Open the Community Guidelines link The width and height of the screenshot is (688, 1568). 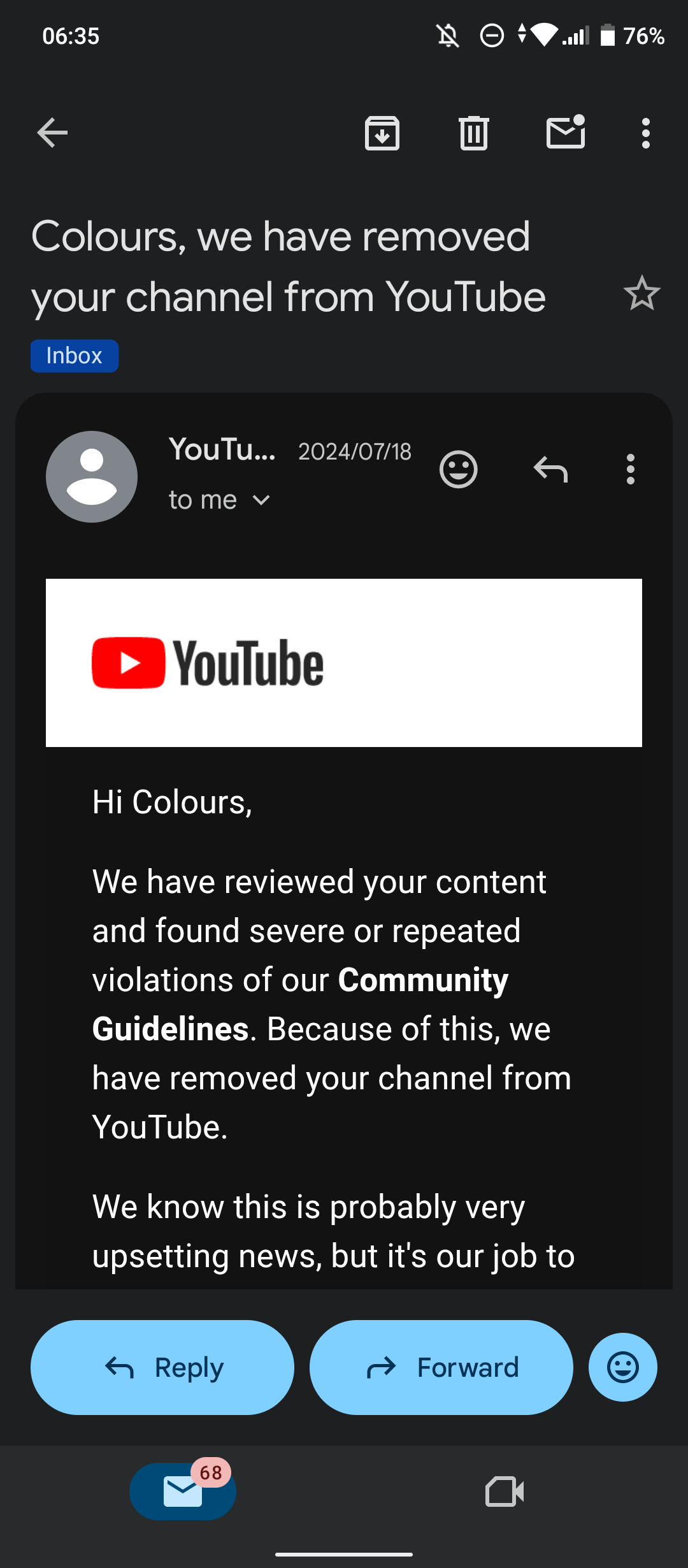[x=300, y=1004]
